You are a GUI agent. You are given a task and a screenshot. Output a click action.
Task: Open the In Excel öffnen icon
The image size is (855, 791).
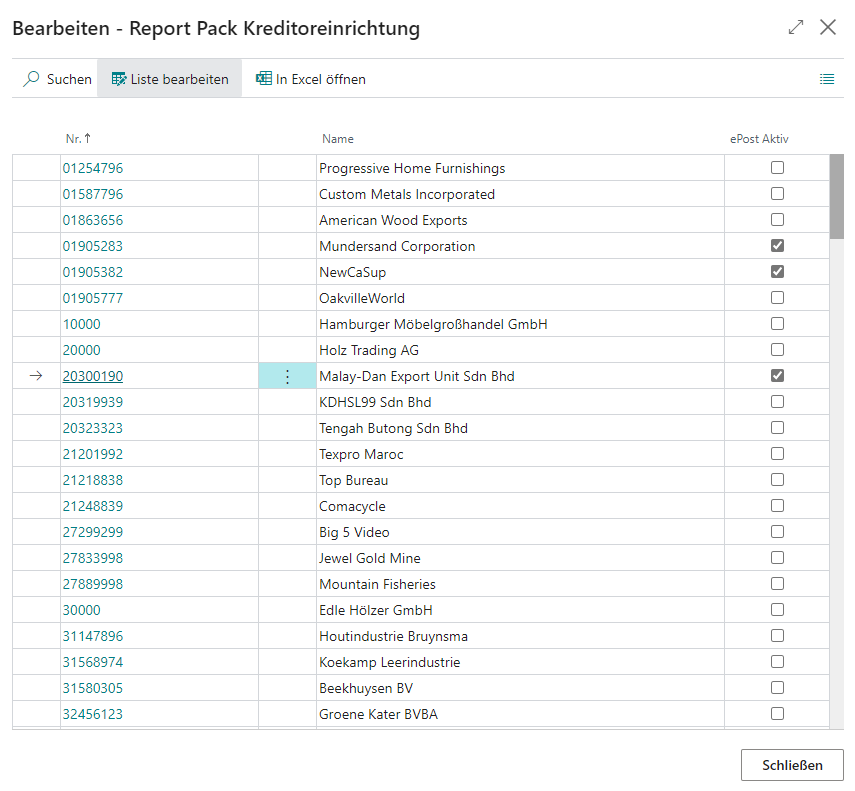tap(265, 78)
